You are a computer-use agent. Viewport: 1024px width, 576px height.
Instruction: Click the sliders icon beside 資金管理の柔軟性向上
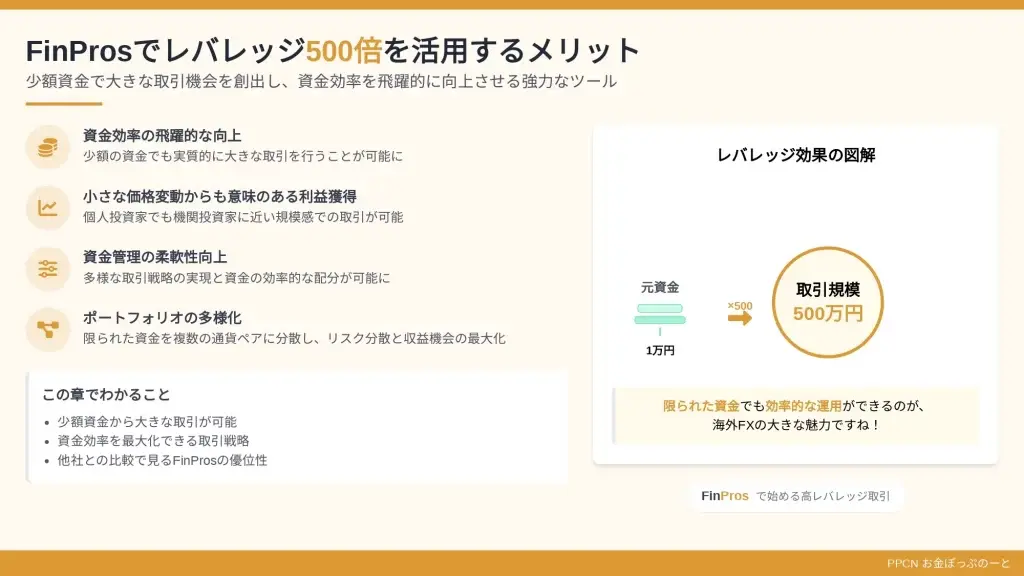pos(47,269)
